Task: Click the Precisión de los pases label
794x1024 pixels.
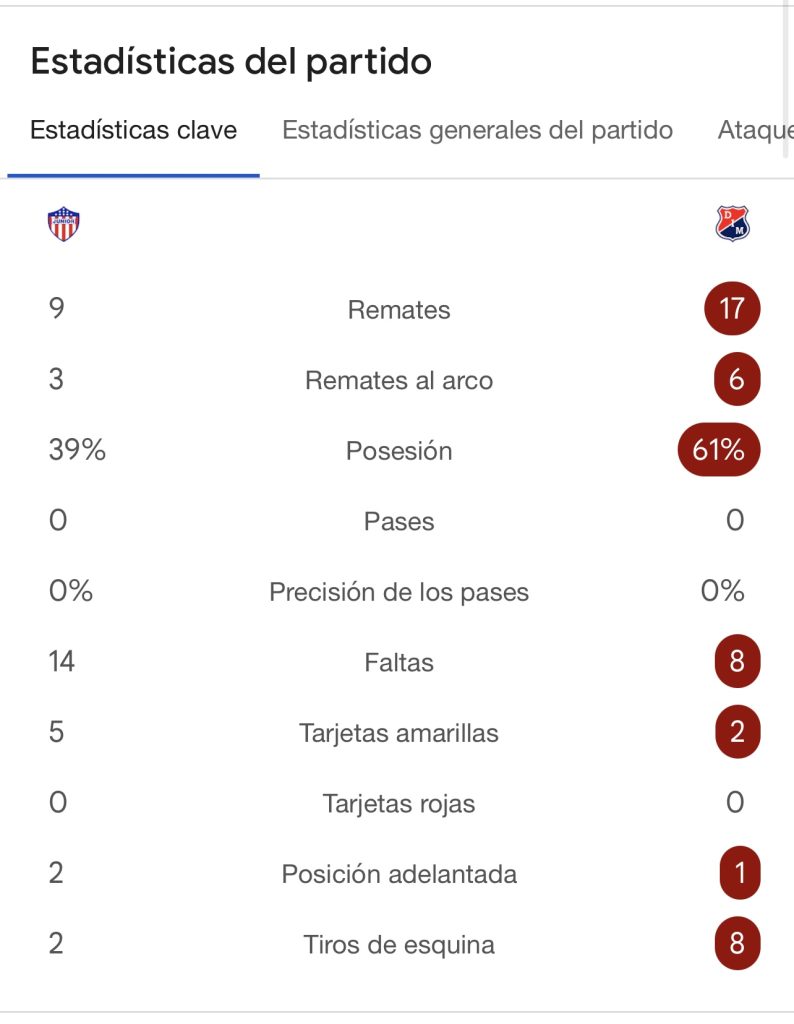Action: 399,592
